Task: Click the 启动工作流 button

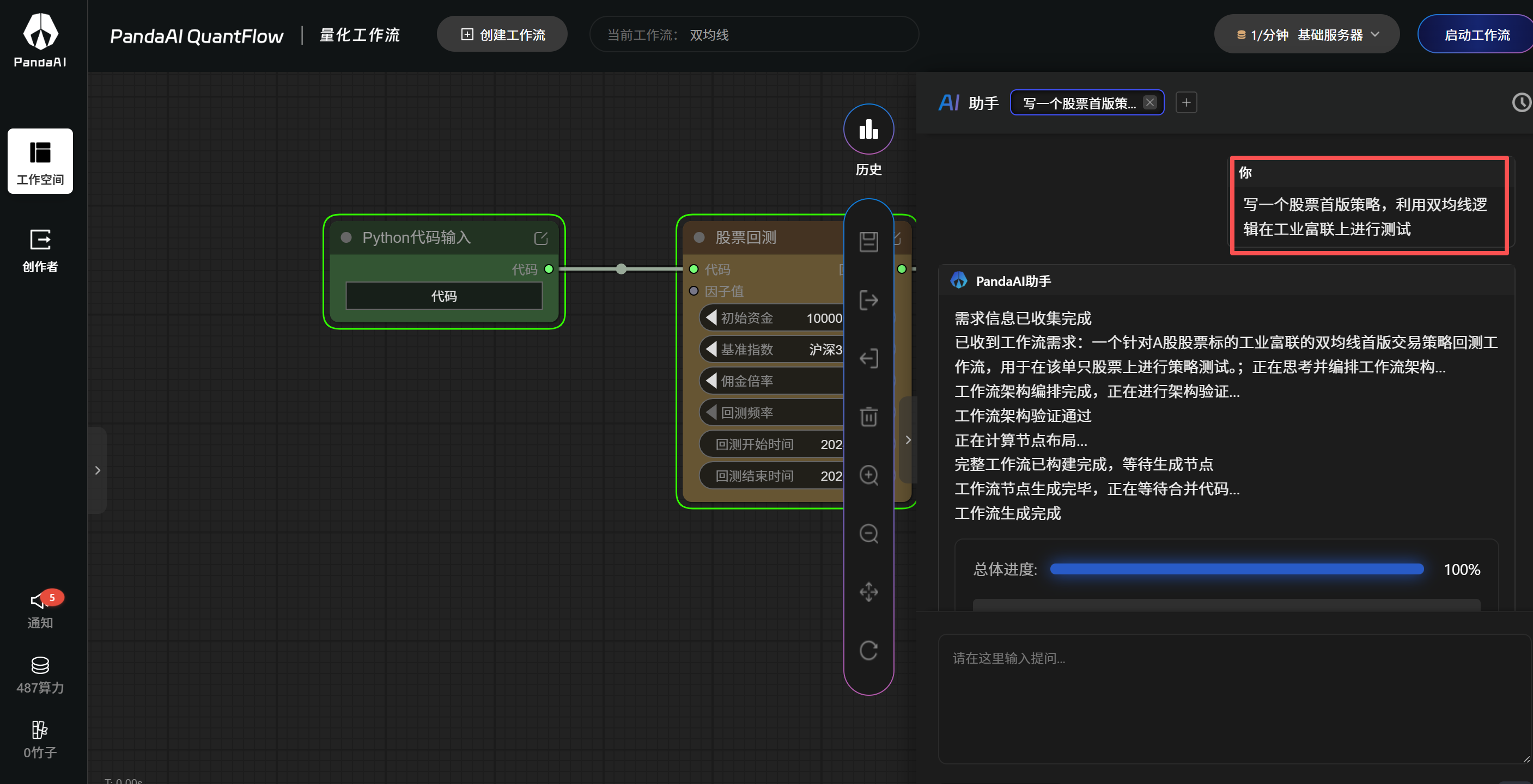Action: [1476, 34]
